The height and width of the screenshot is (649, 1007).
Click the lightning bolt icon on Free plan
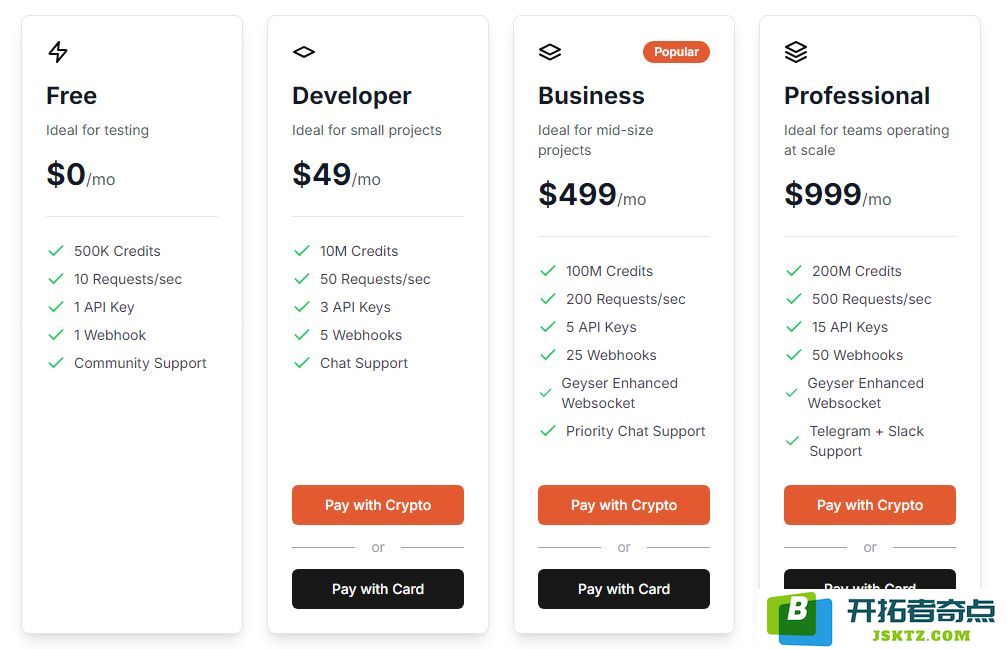58,52
